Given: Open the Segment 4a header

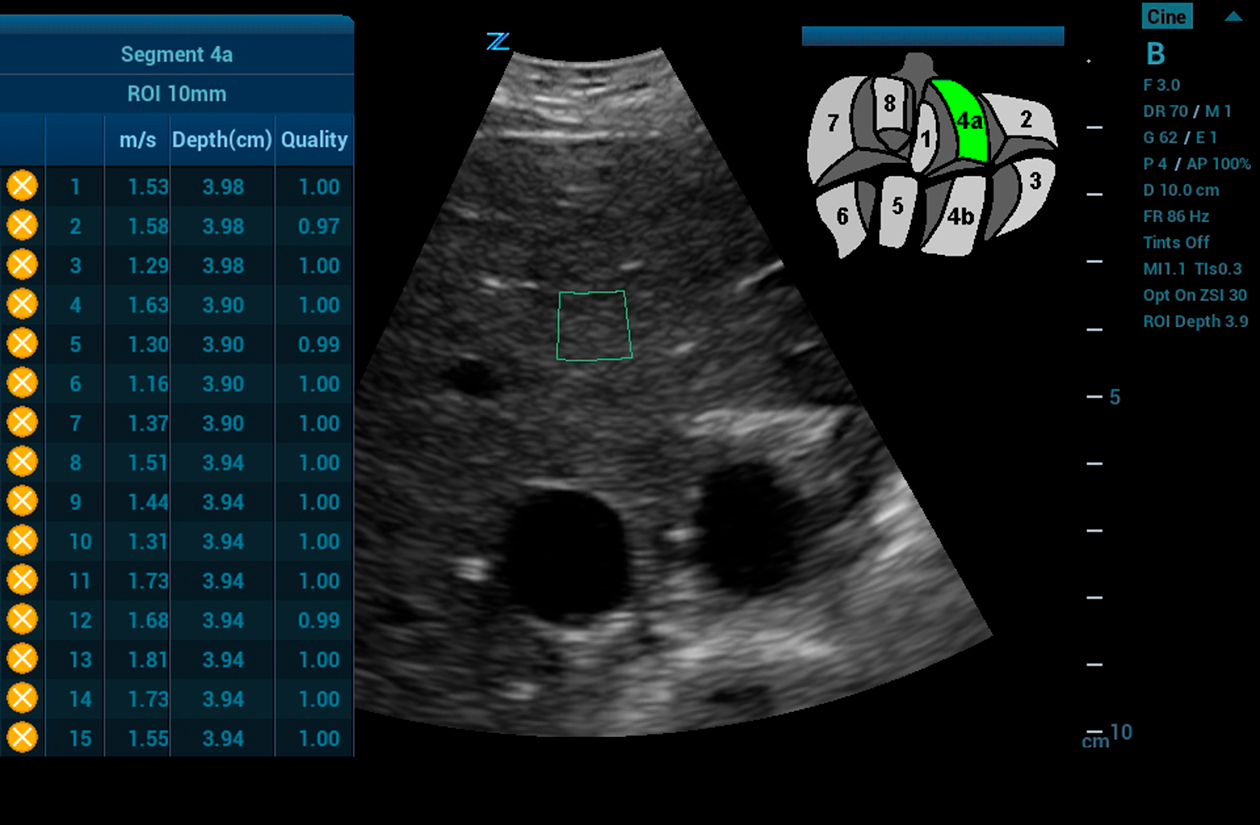Looking at the screenshot, I should click(x=176, y=54).
